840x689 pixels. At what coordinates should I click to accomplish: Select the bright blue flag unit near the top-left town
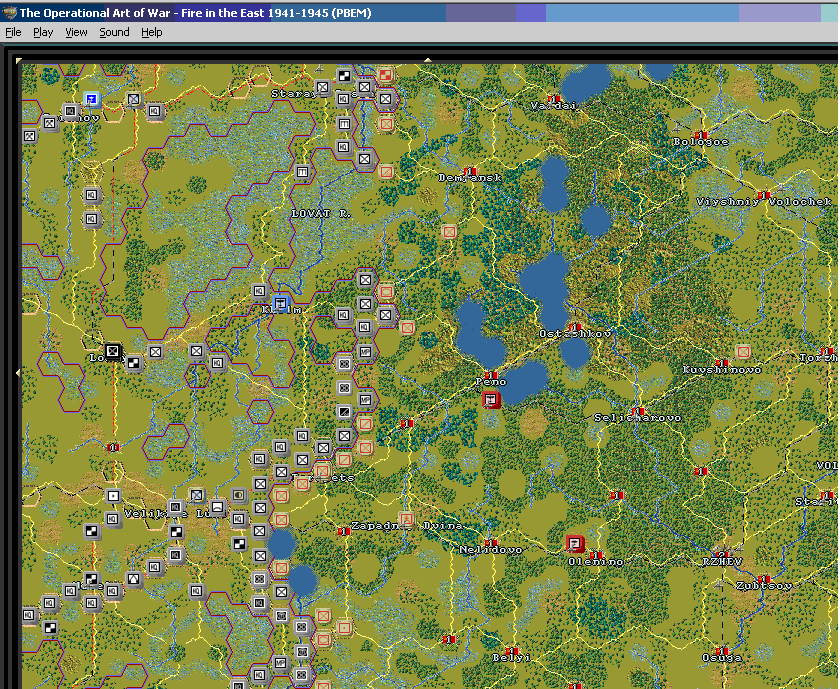(x=92, y=99)
